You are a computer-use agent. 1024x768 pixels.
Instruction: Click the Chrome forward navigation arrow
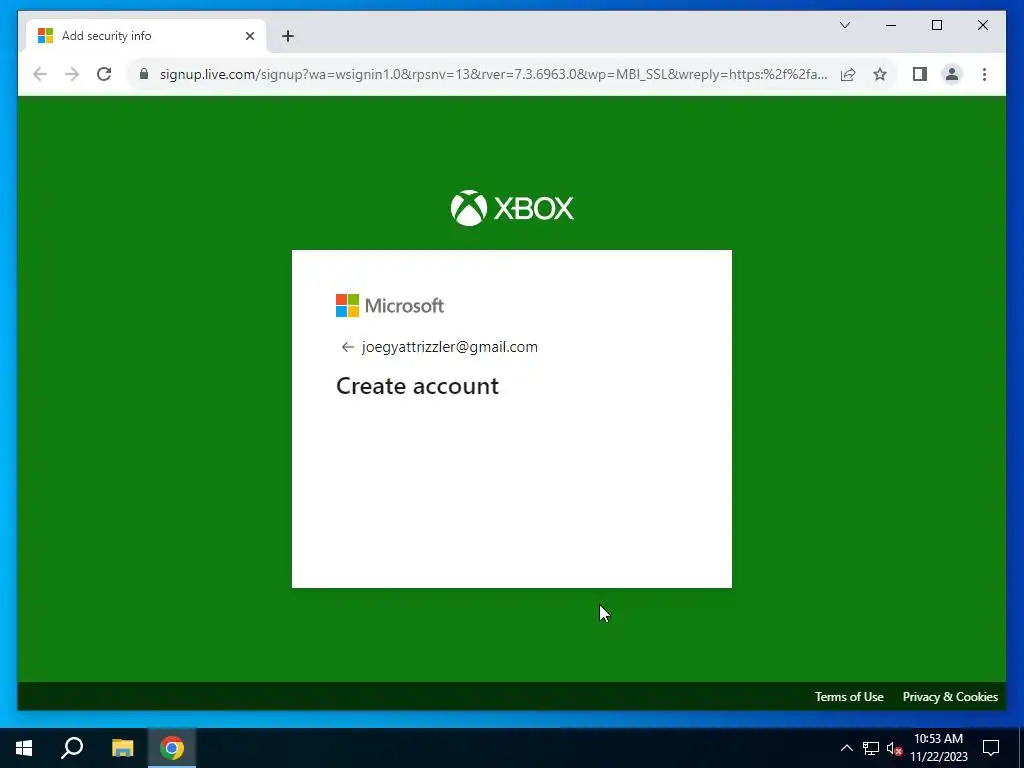pos(72,74)
